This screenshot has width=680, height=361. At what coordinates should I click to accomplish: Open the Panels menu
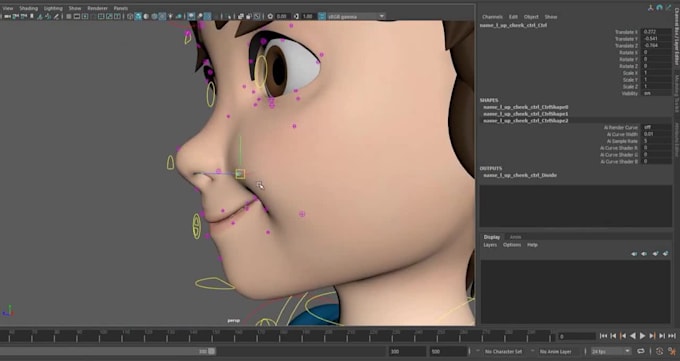[x=121, y=8]
